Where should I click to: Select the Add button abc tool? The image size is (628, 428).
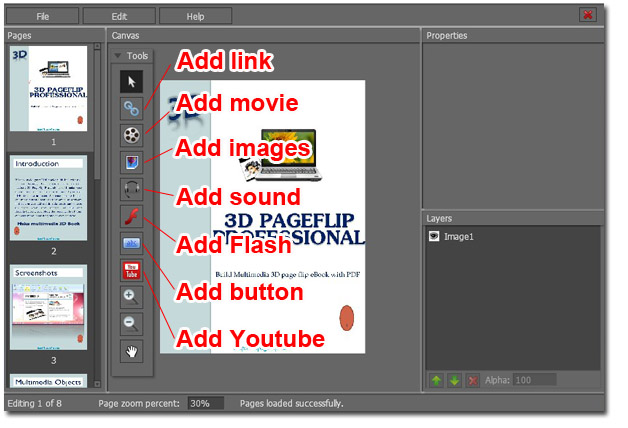point(131,243)
